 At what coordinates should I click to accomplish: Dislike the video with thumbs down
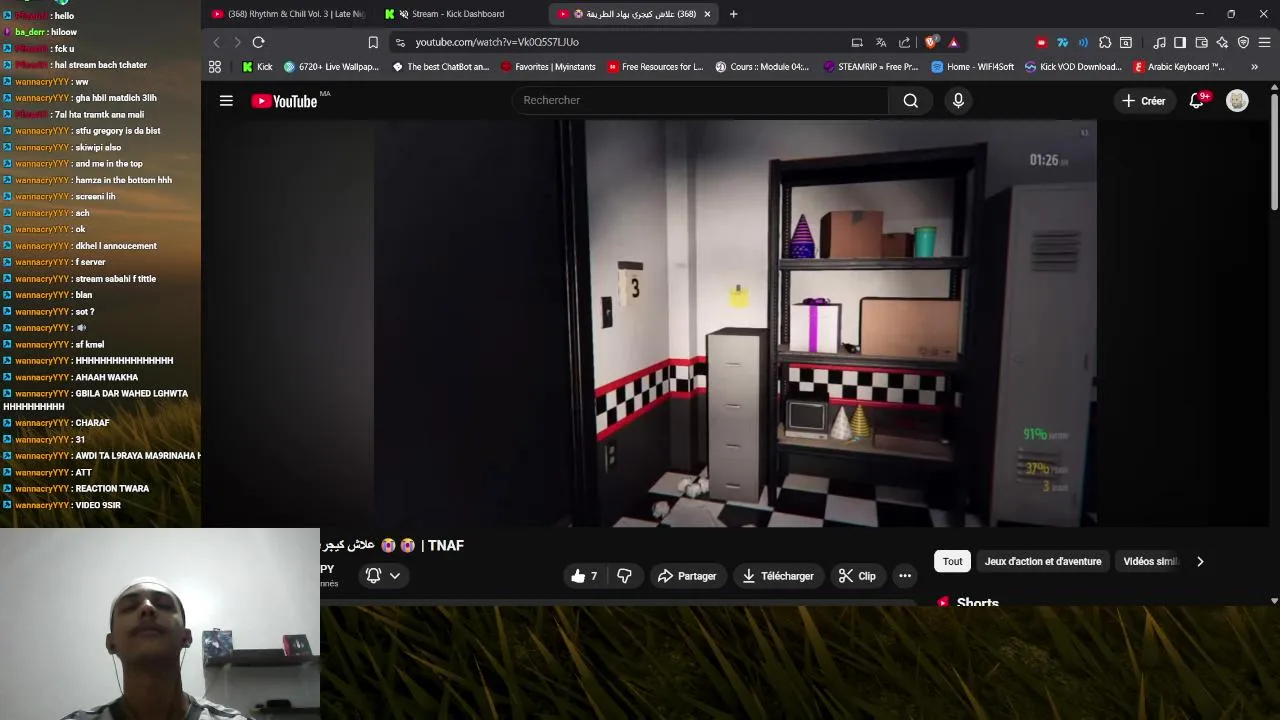tap(624, 576)
